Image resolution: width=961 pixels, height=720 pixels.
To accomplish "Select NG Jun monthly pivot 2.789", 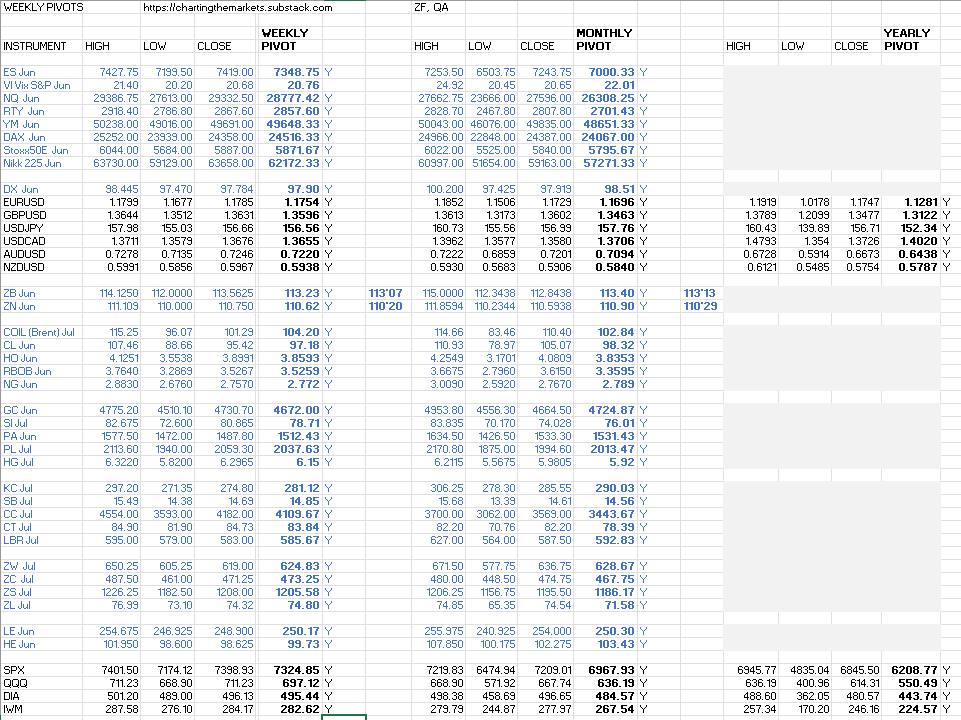I will click(618, 384).
